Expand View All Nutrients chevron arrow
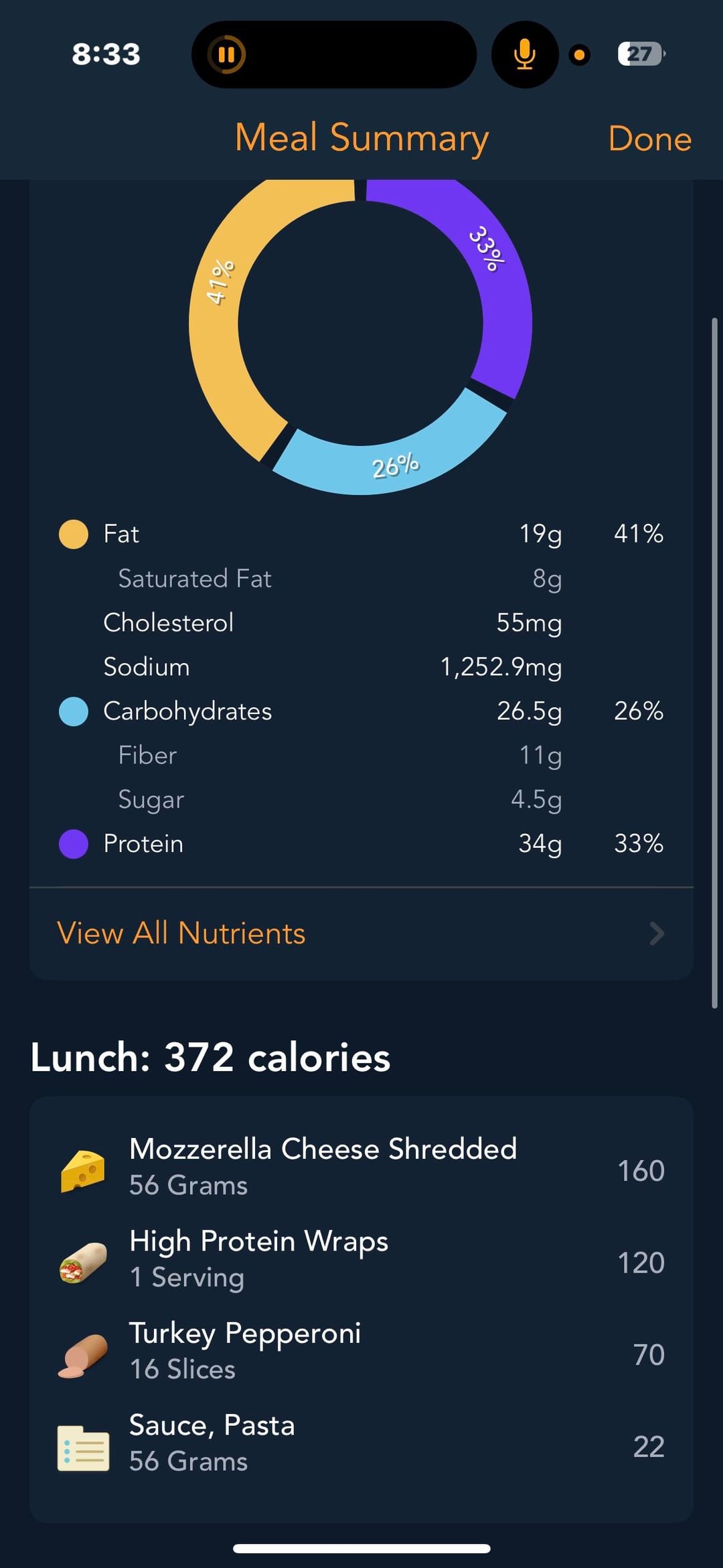723x1568 pixels. (657, 933)
